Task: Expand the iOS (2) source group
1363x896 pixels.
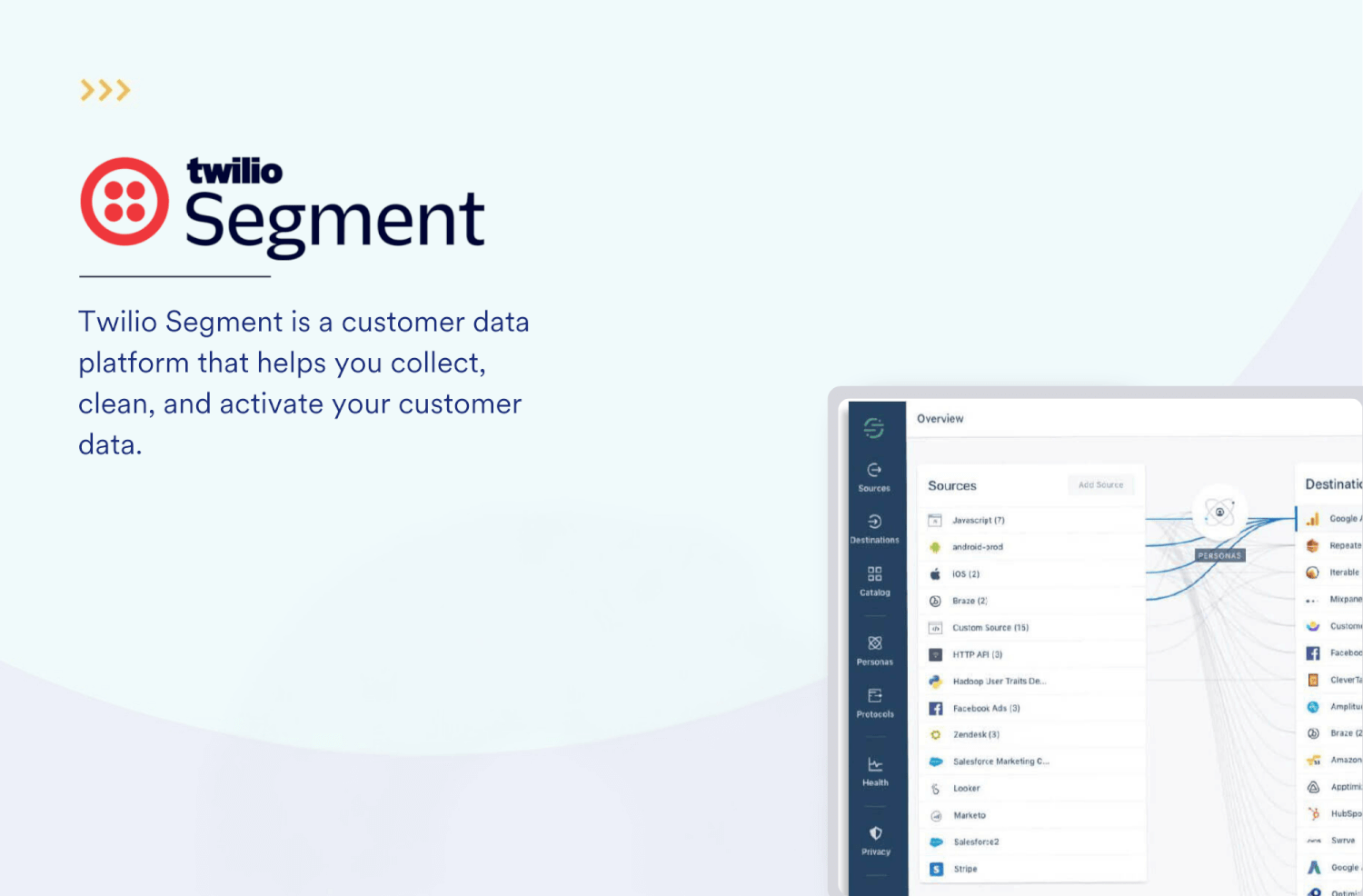Action: pyautogui.click(x=963, y=573)
